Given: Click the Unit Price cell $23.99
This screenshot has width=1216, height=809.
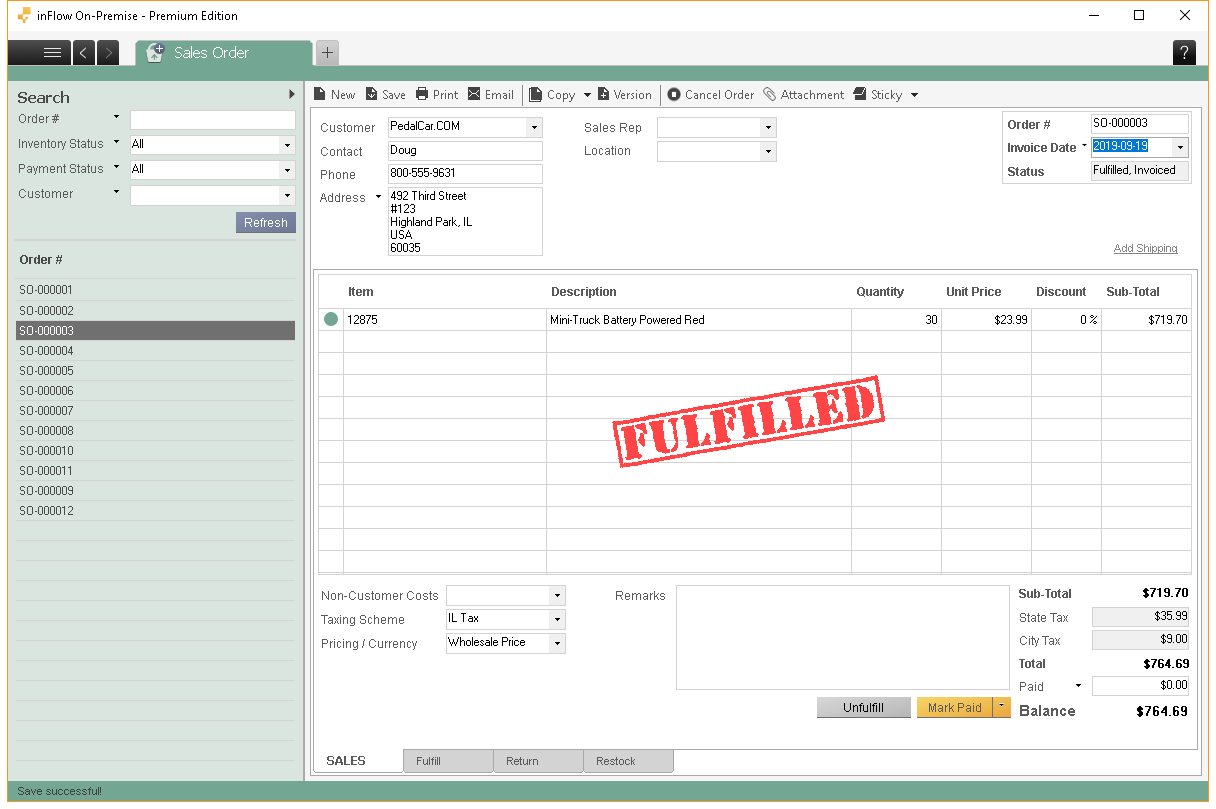Looking at the screenshot, I should [x=986, y=319].
